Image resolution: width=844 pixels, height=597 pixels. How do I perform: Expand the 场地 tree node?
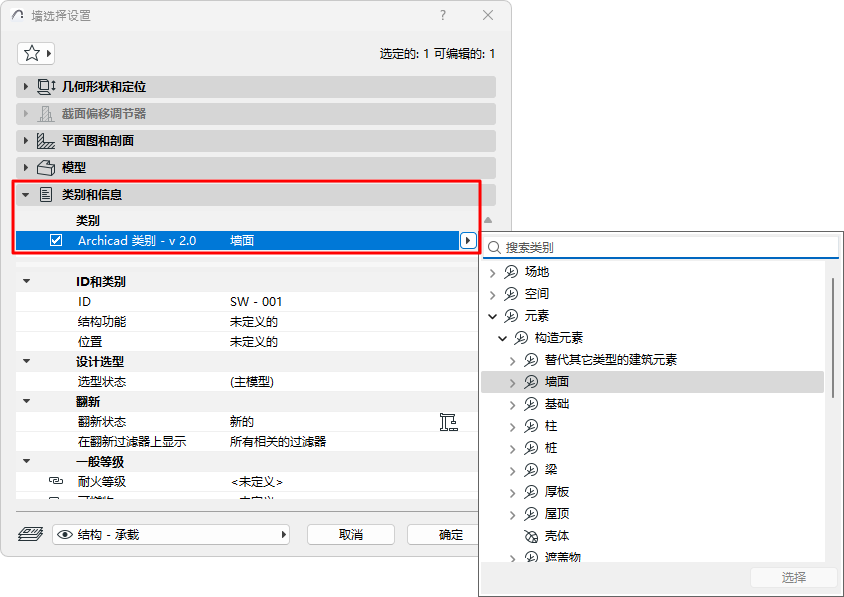click(493, 273)
